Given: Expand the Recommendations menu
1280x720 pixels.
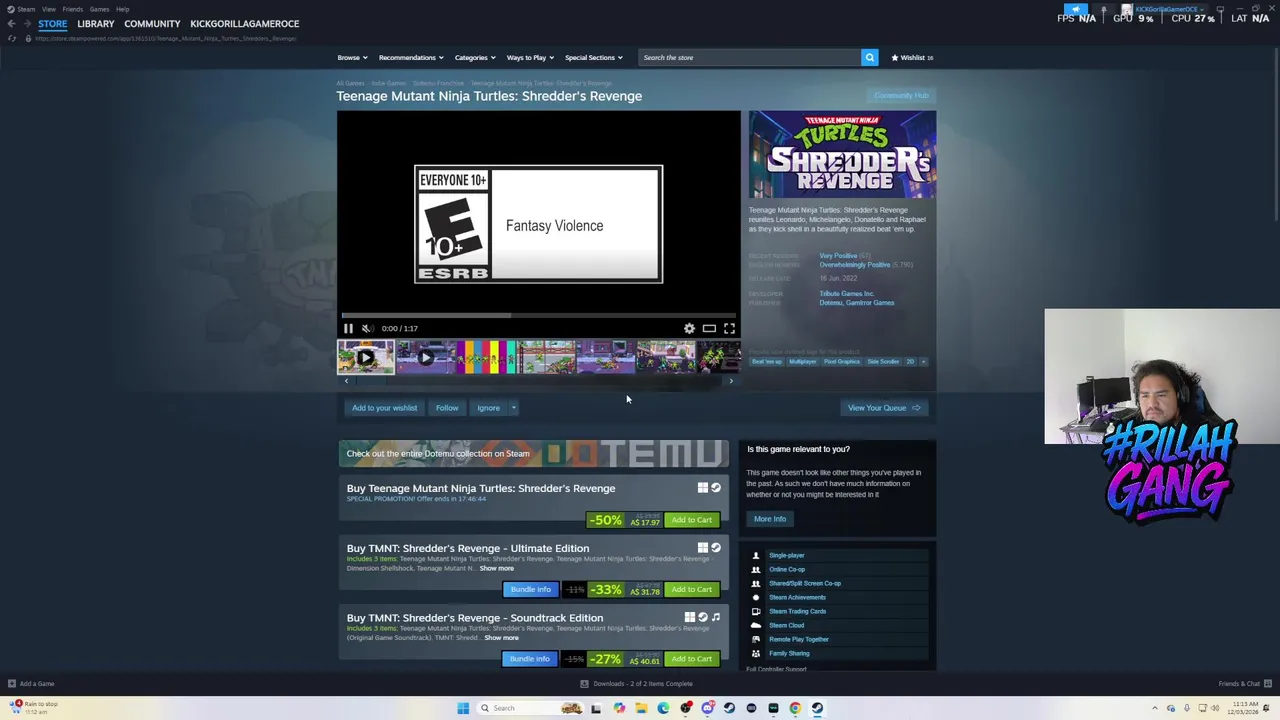Looking at the screenshot, I should tap(410, 57).
